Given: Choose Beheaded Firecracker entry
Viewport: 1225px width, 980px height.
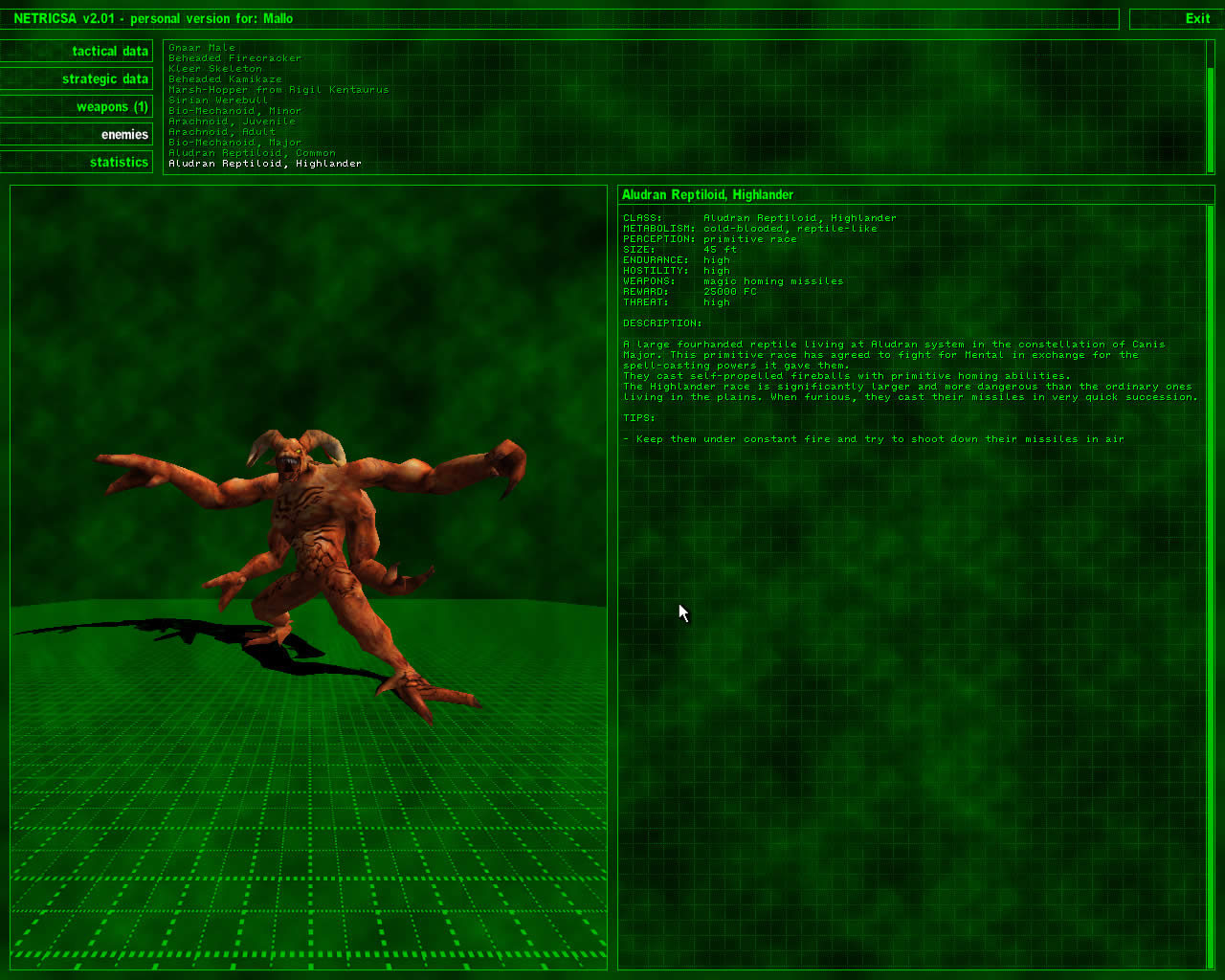Looking at the screenshot, I should click(234, 58).
